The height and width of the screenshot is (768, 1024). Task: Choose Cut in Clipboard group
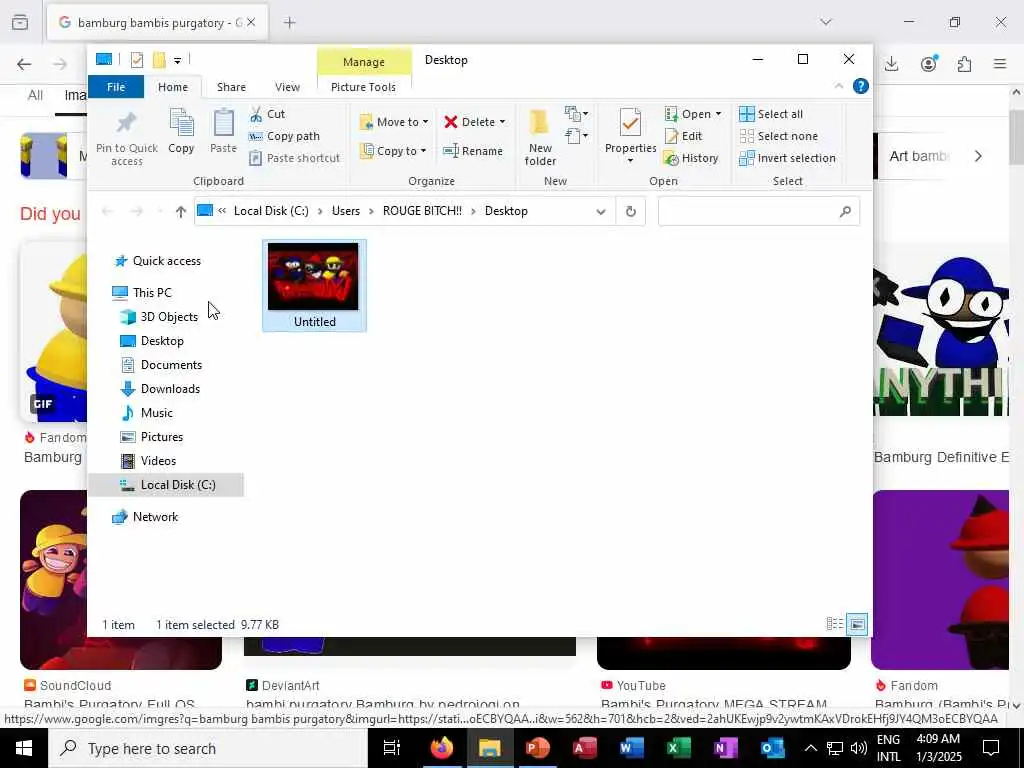pos(268,114)
